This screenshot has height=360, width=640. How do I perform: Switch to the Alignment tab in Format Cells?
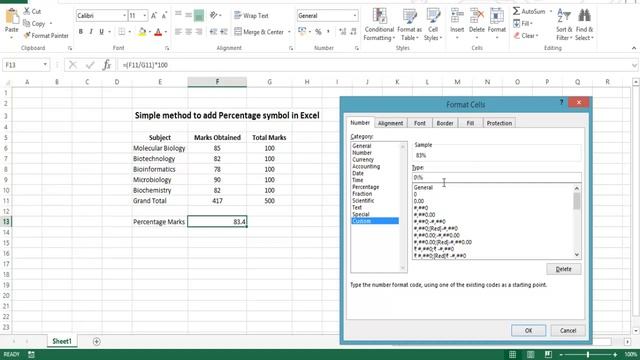click(x=390, y=123)
